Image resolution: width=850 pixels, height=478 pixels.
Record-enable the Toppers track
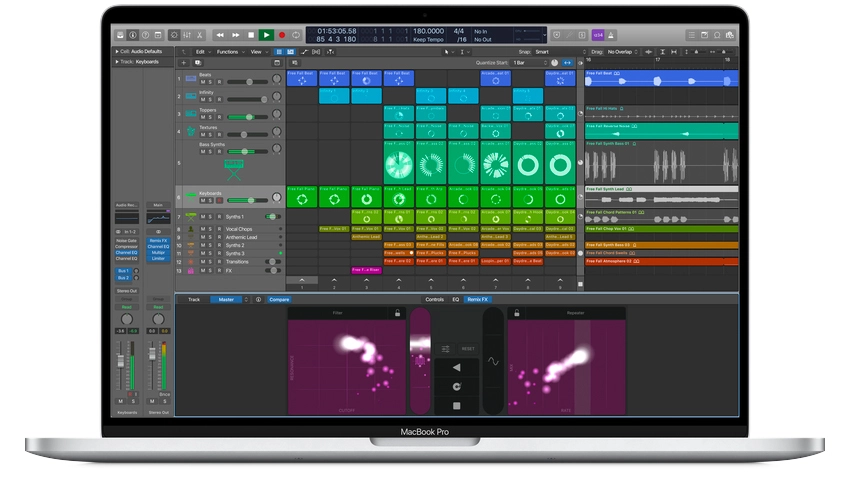(x=219, y=117)
